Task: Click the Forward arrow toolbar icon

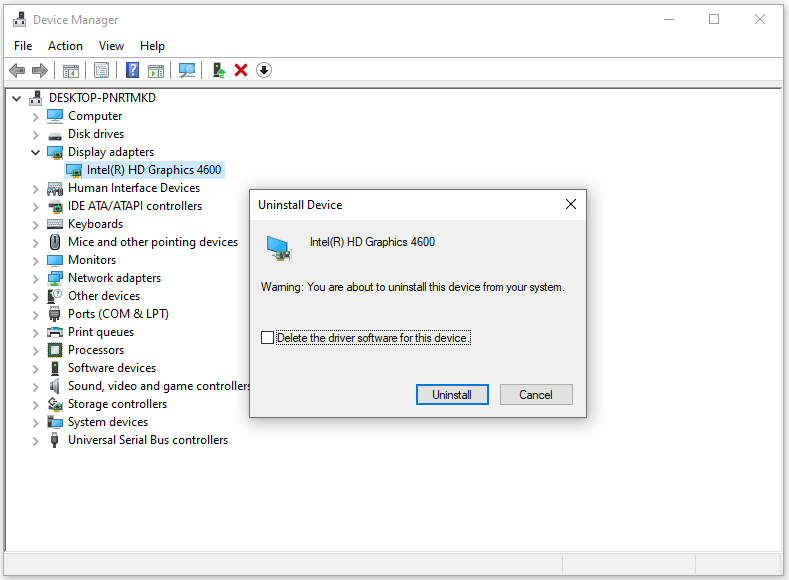Action: pyautogui.click(x=40, y=70)
